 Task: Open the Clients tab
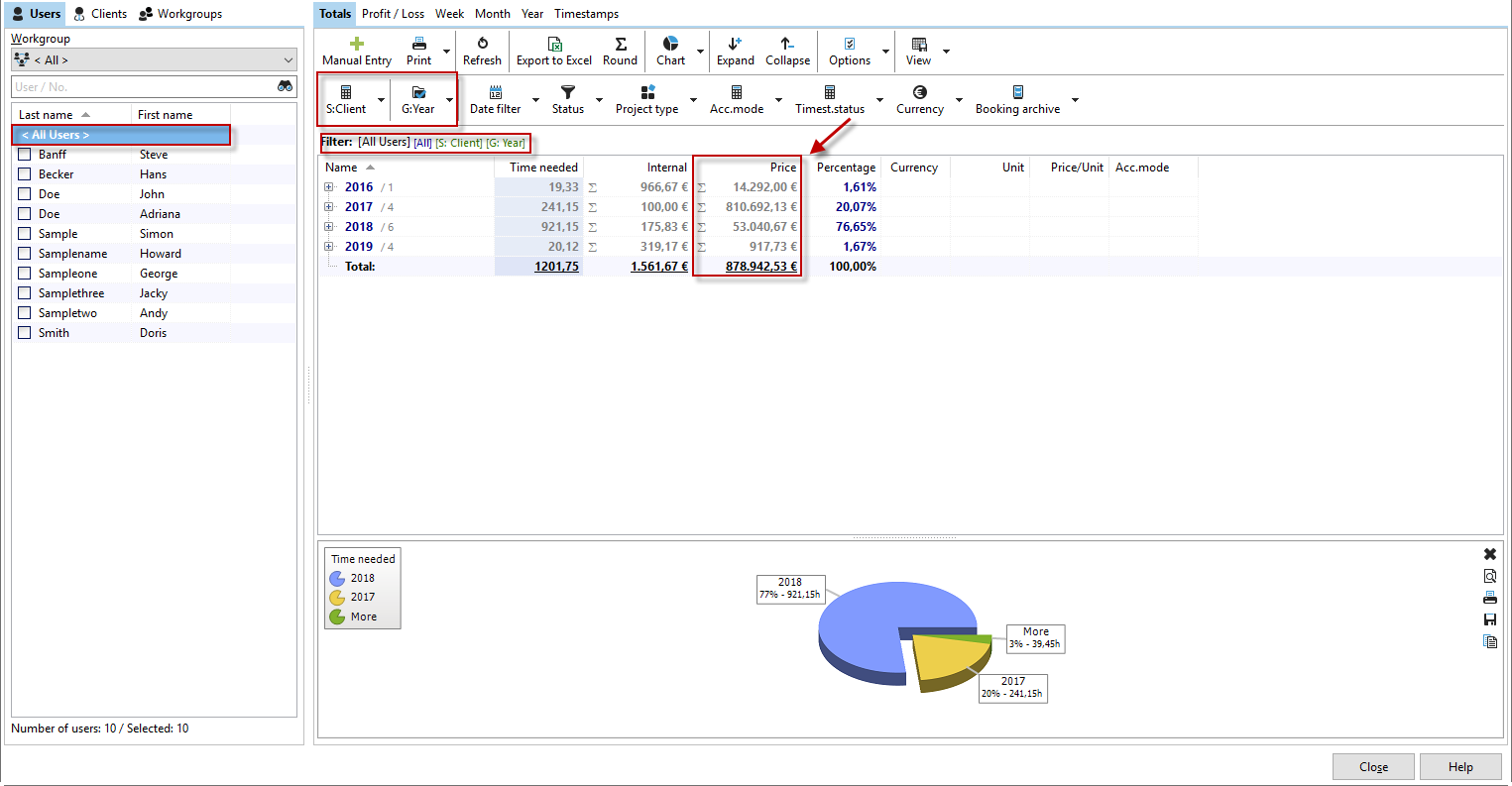[100, 14]
